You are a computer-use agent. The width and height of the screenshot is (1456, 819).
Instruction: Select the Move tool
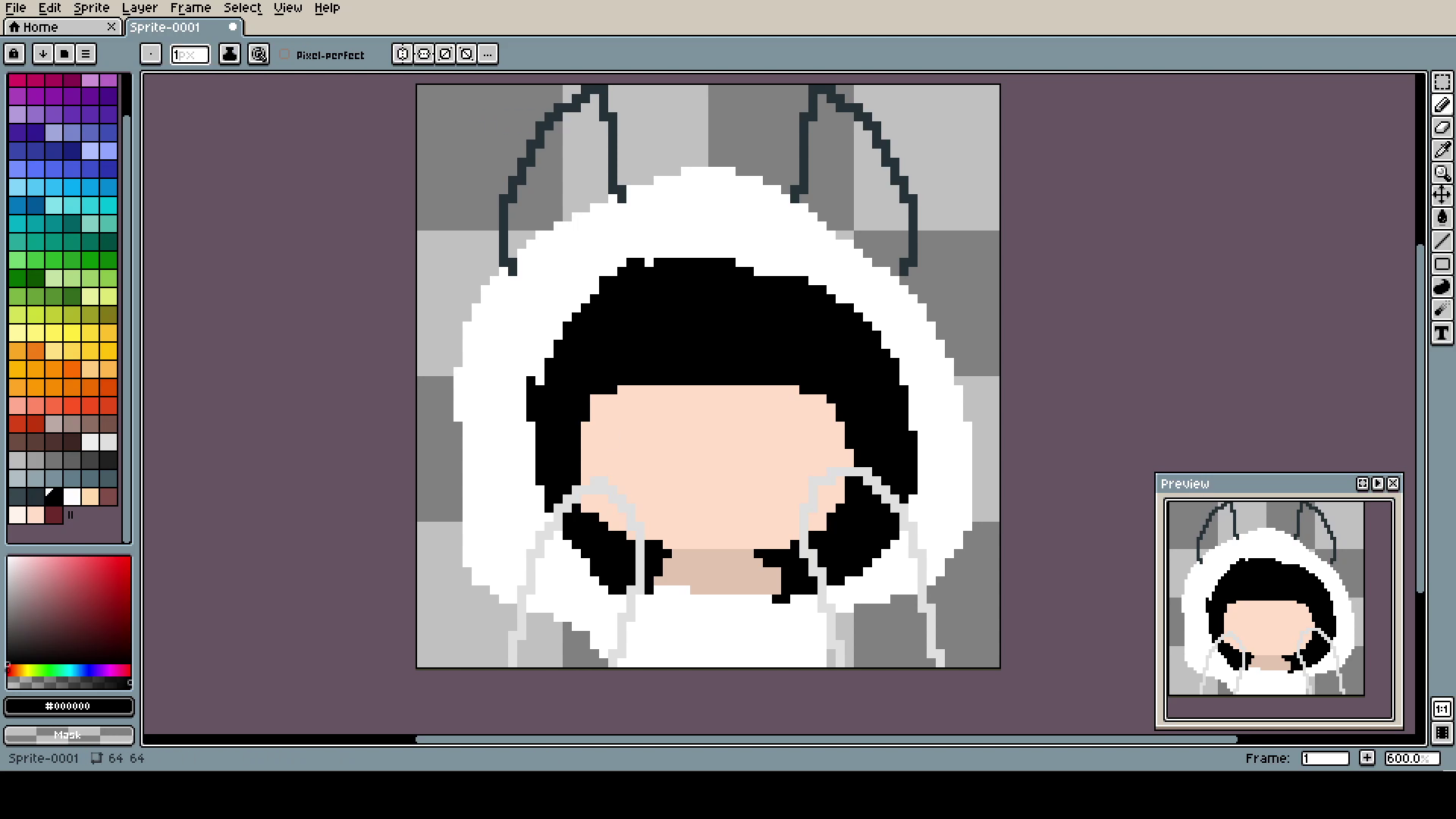pos(1442,196)
